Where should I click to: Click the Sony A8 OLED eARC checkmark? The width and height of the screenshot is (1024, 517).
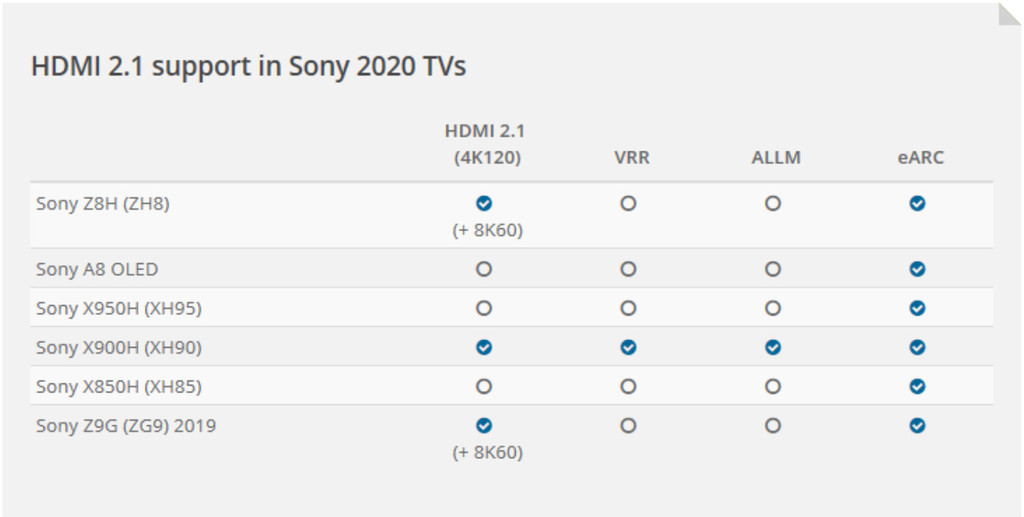click(917, 269)
